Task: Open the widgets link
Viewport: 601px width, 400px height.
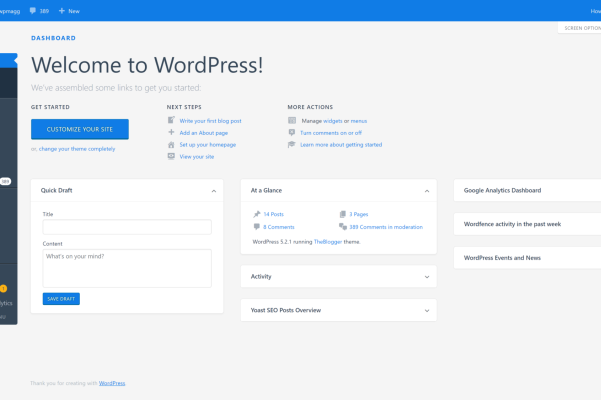Action: tap(333, 121)
